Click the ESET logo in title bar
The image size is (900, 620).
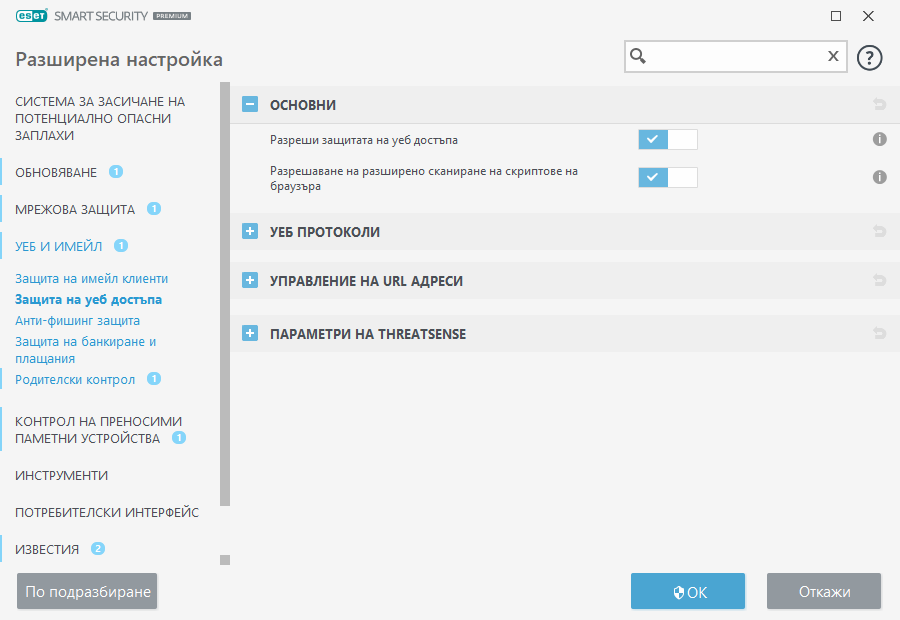point(32,16)
